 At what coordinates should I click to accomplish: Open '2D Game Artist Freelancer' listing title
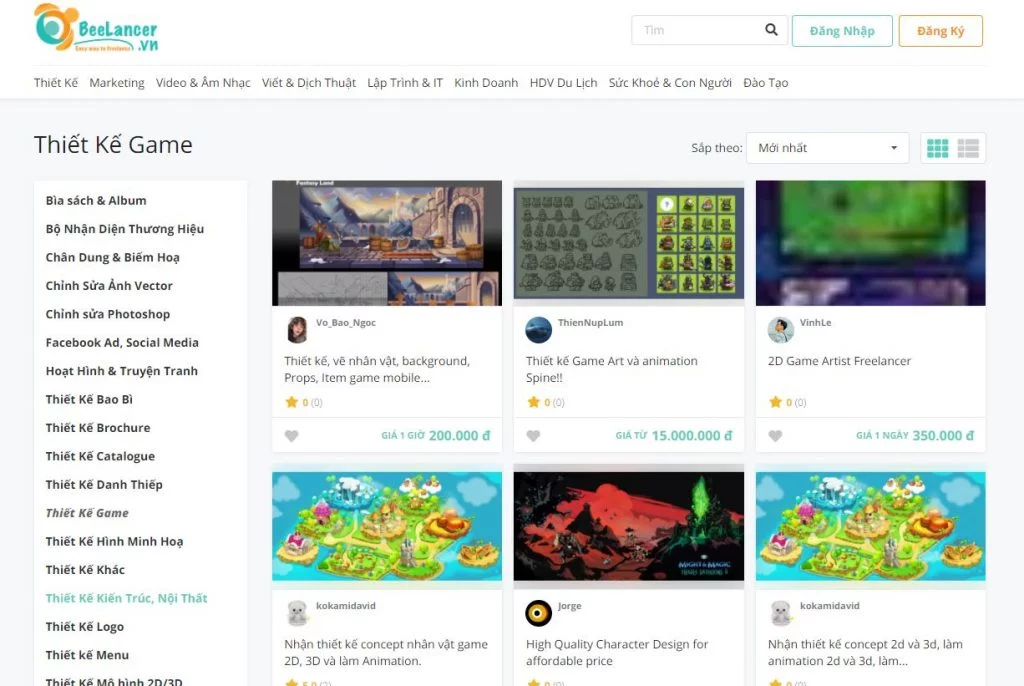tap(839, 361)
